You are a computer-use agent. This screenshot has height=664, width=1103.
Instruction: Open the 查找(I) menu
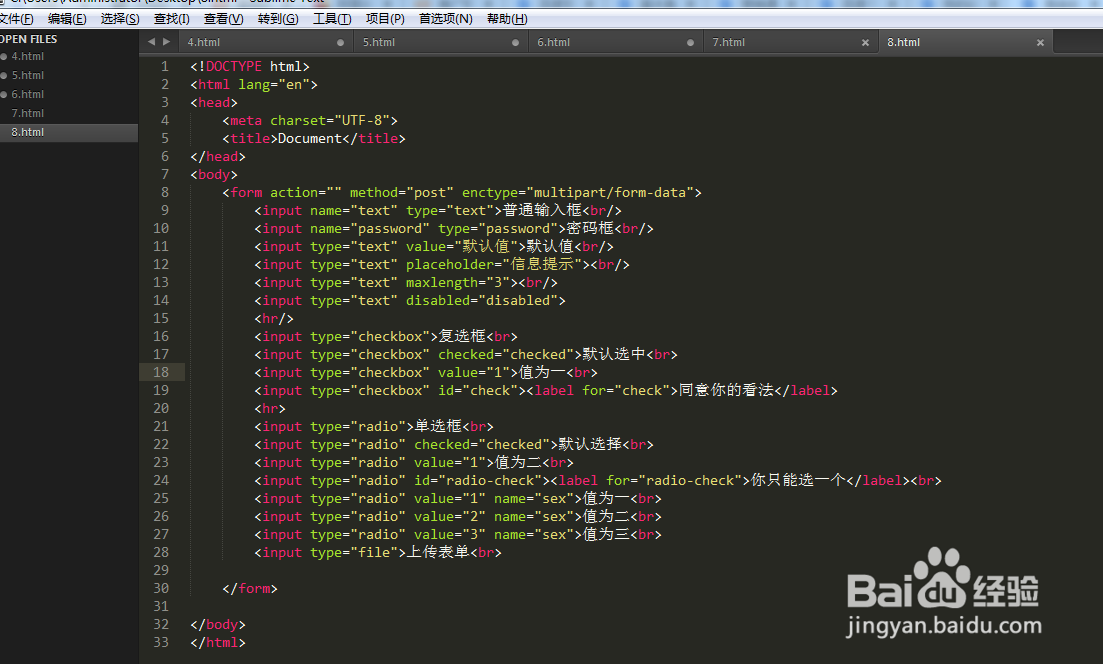coord(172,18)
